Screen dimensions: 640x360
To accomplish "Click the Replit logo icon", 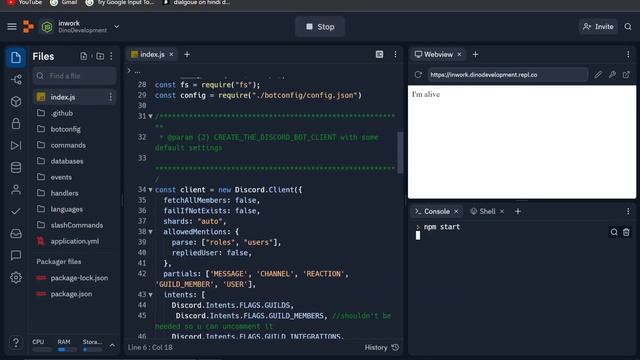I will pos(29,27).
